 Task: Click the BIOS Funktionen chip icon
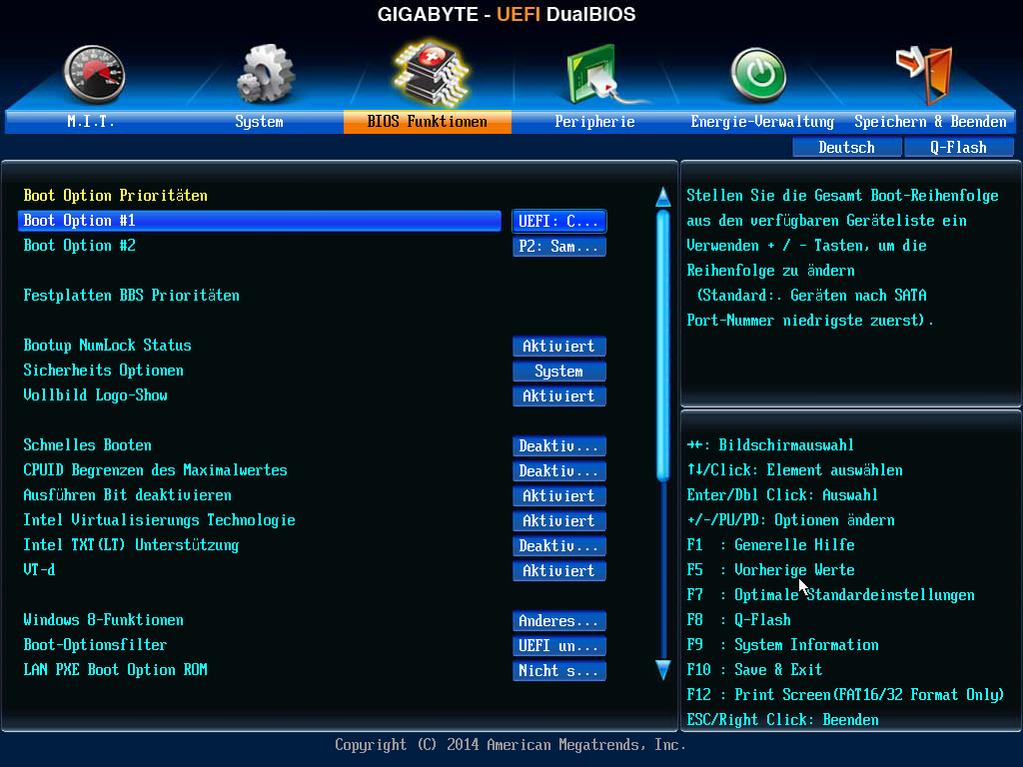tap(432, 72)
